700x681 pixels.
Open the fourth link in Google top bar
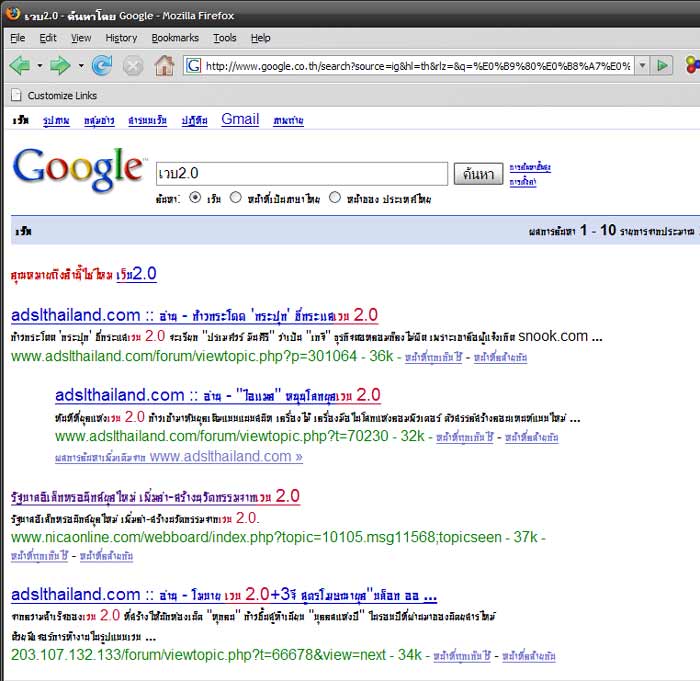[x=147, y=121]
